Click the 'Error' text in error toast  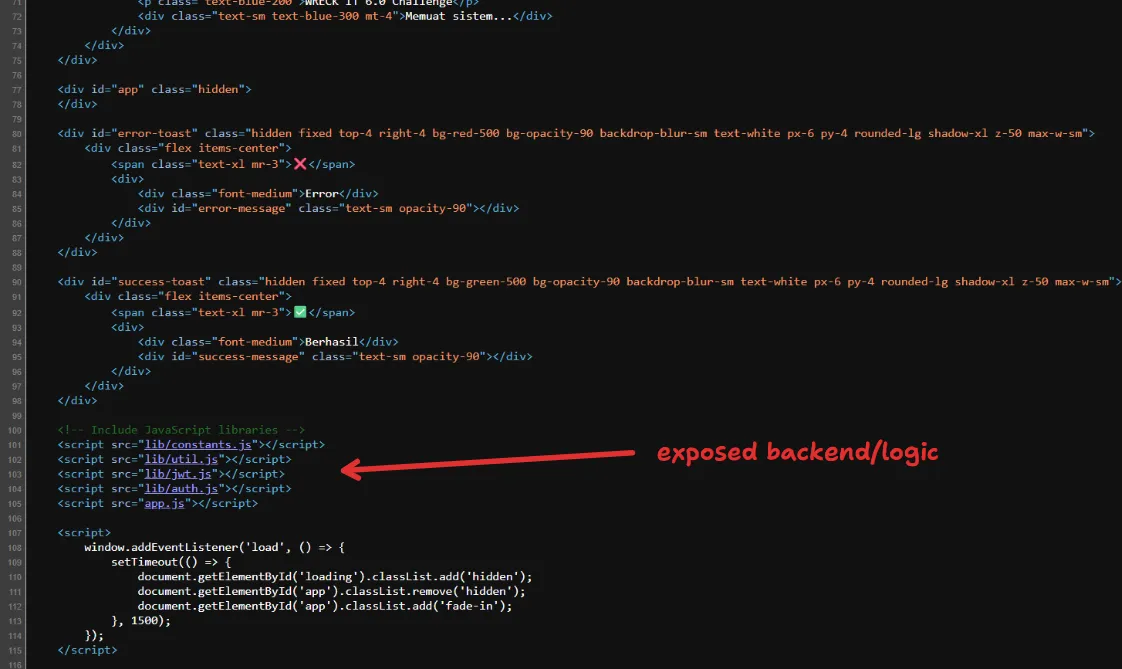tap(321, 193)
